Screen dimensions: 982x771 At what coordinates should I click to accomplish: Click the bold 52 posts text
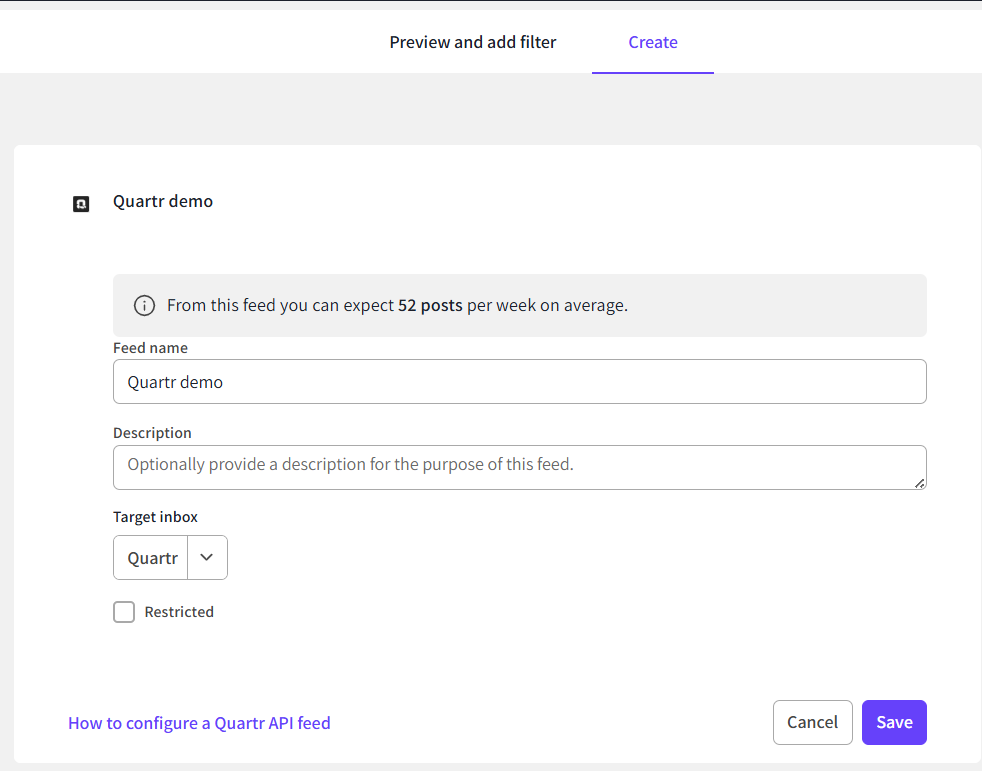pyautogui.click(x=430, y=305)
